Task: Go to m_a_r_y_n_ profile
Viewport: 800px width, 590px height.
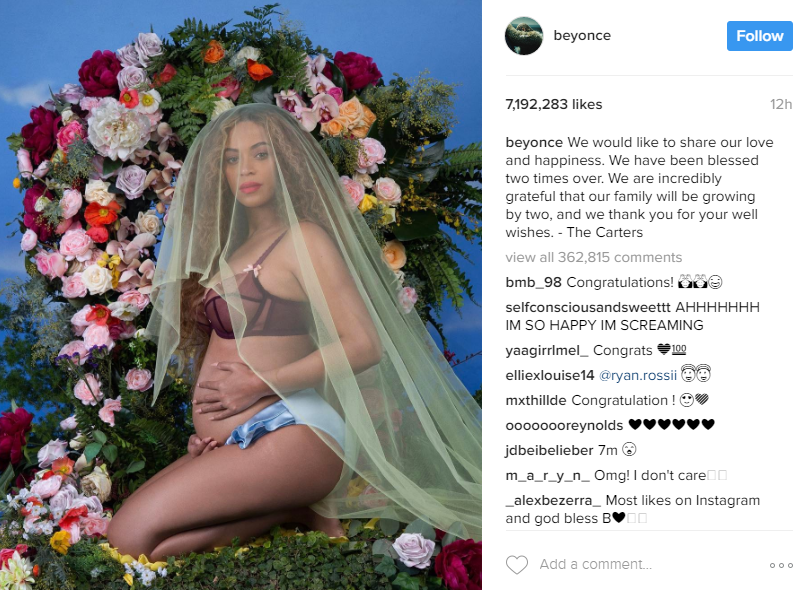Action: 547,475
